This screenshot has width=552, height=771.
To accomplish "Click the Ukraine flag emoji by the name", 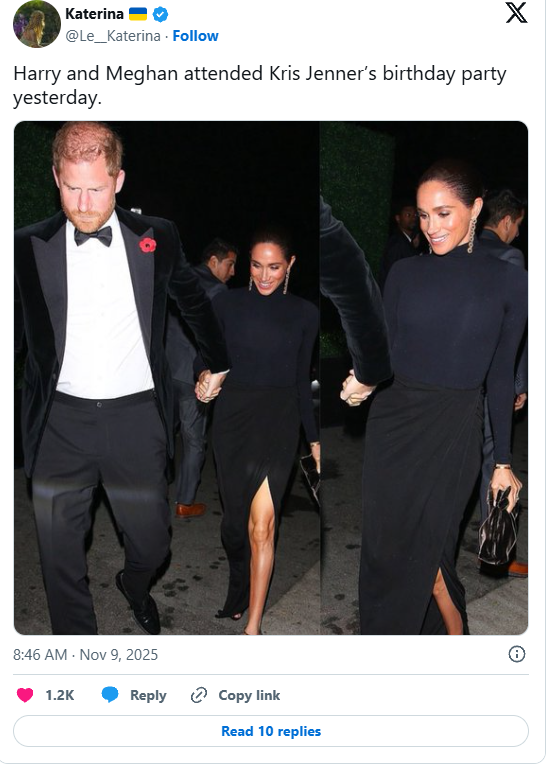I will tap(138, 14).
